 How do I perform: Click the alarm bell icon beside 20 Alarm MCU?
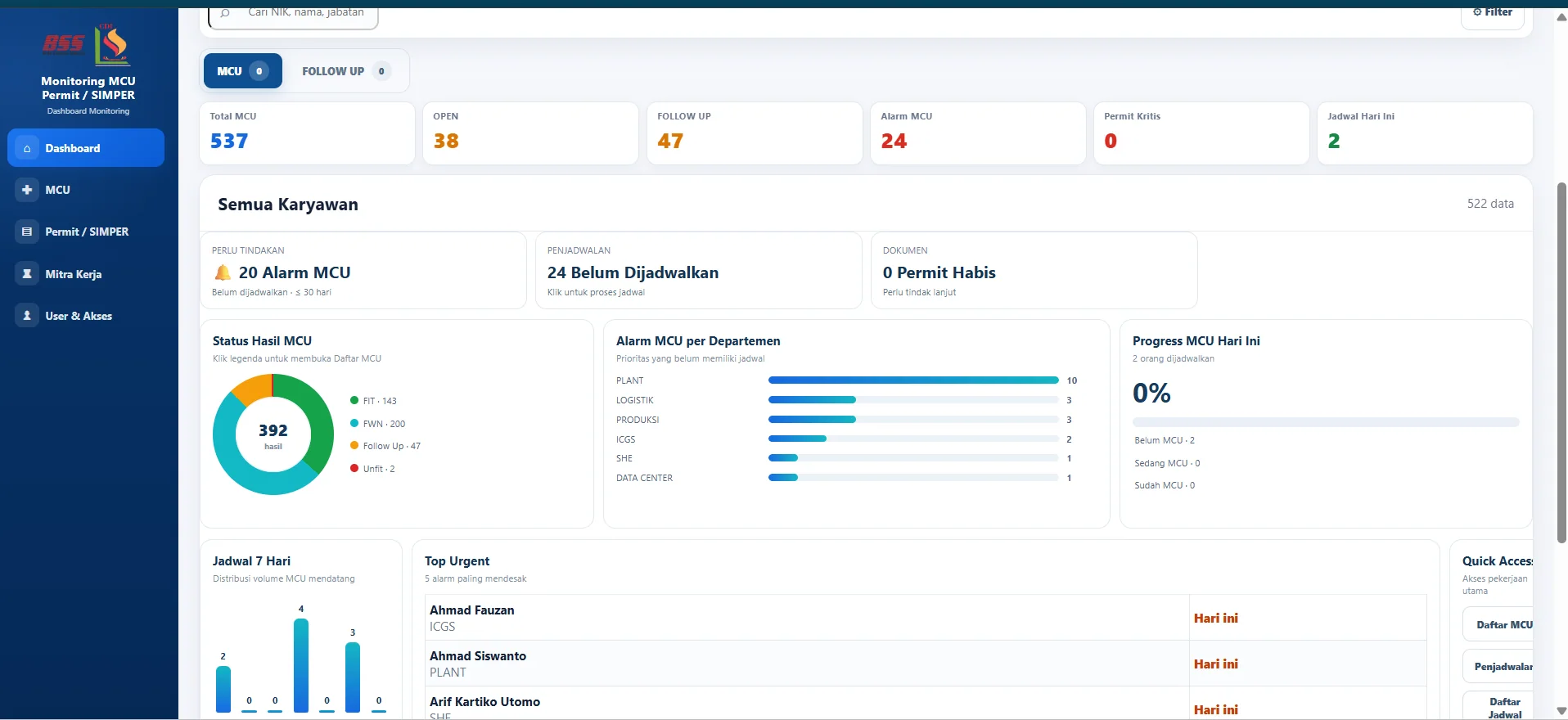[222, 272]
